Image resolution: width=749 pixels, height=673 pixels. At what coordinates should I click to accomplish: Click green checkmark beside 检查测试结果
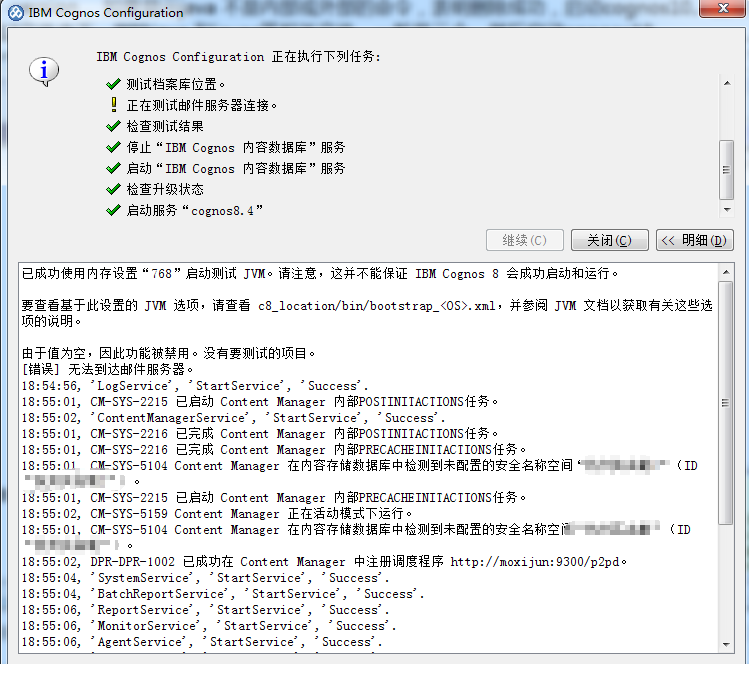click(x=113, y=127)
